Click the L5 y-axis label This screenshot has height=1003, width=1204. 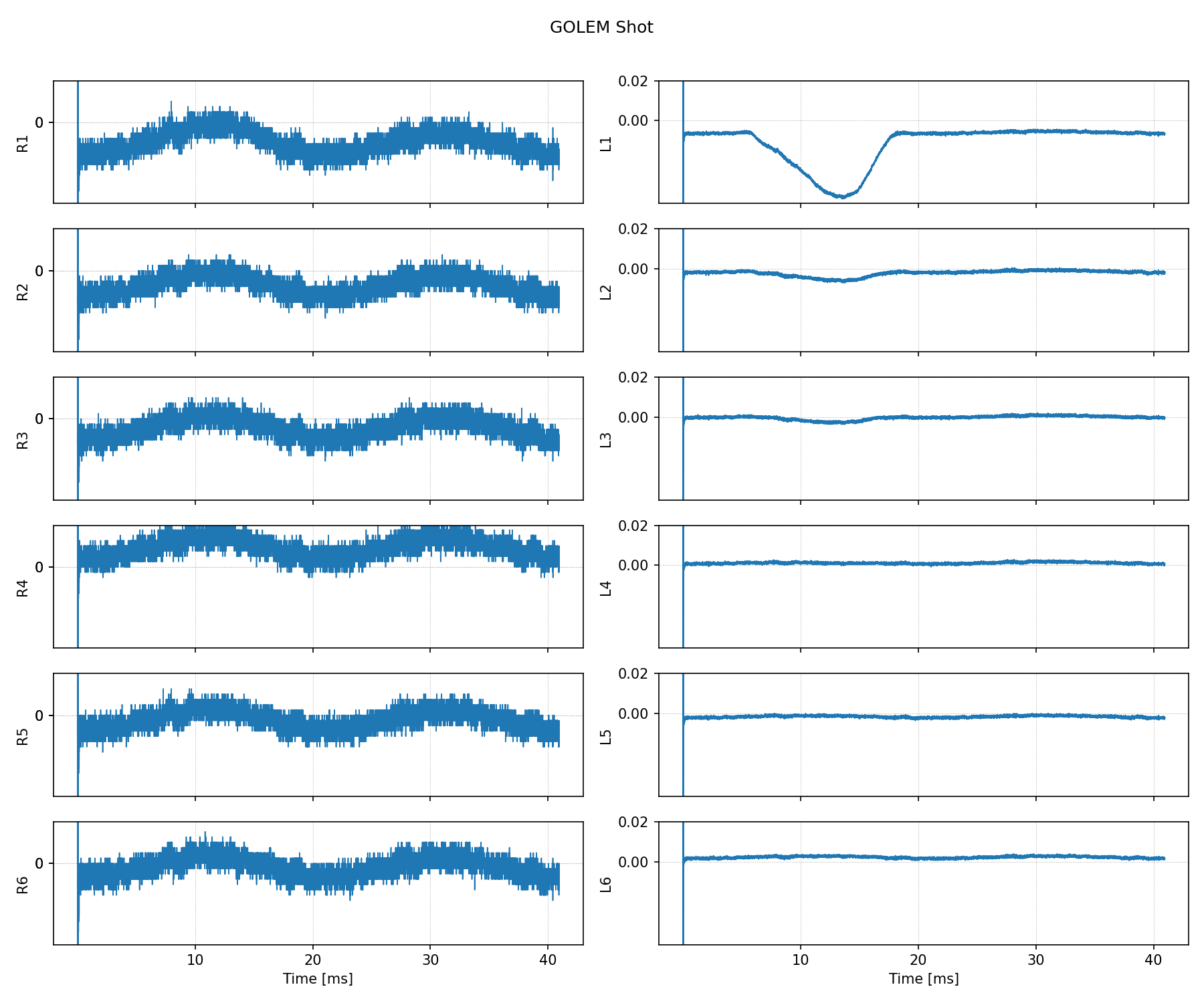[x=606, y=736]
